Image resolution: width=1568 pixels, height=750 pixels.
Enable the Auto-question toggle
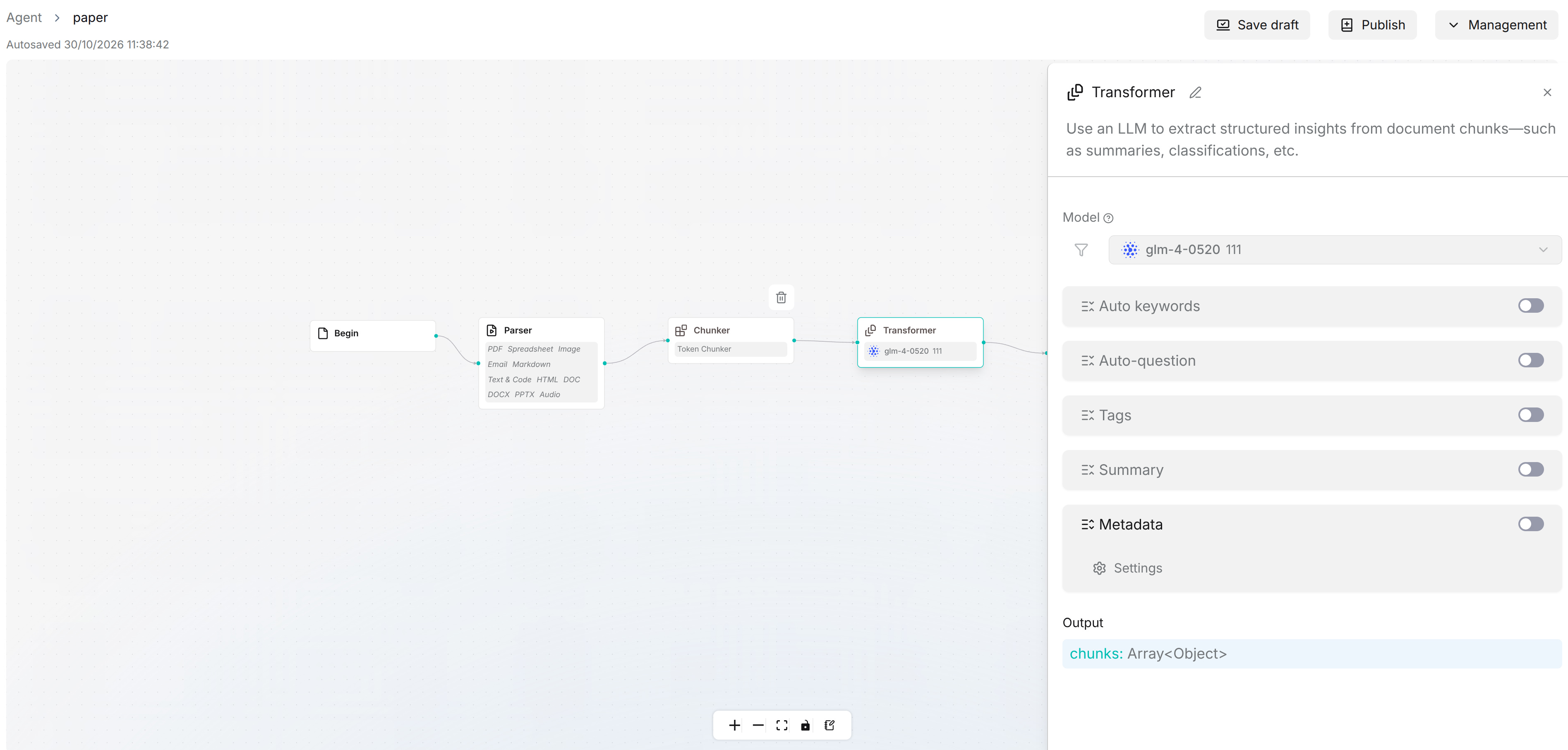click(1530, 360)
